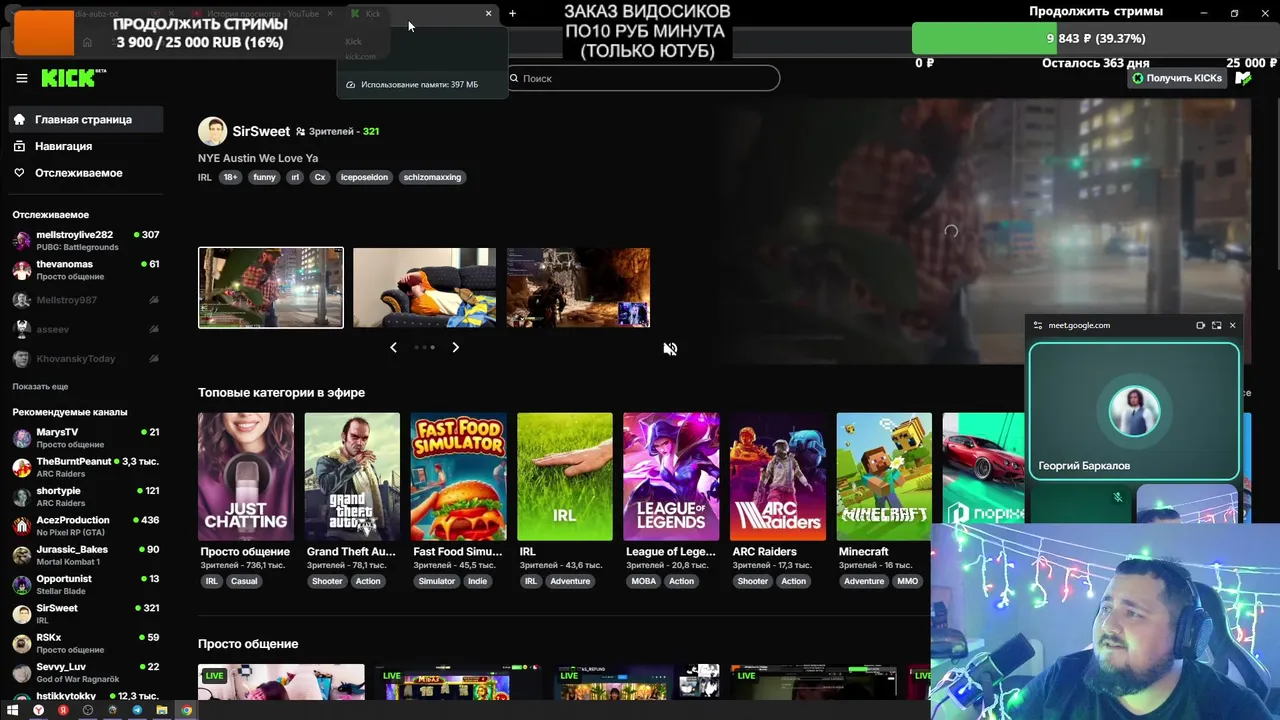Close the Kick browser tab
Viewport: 1280px width, 720px height.
[x=488, y=13]
